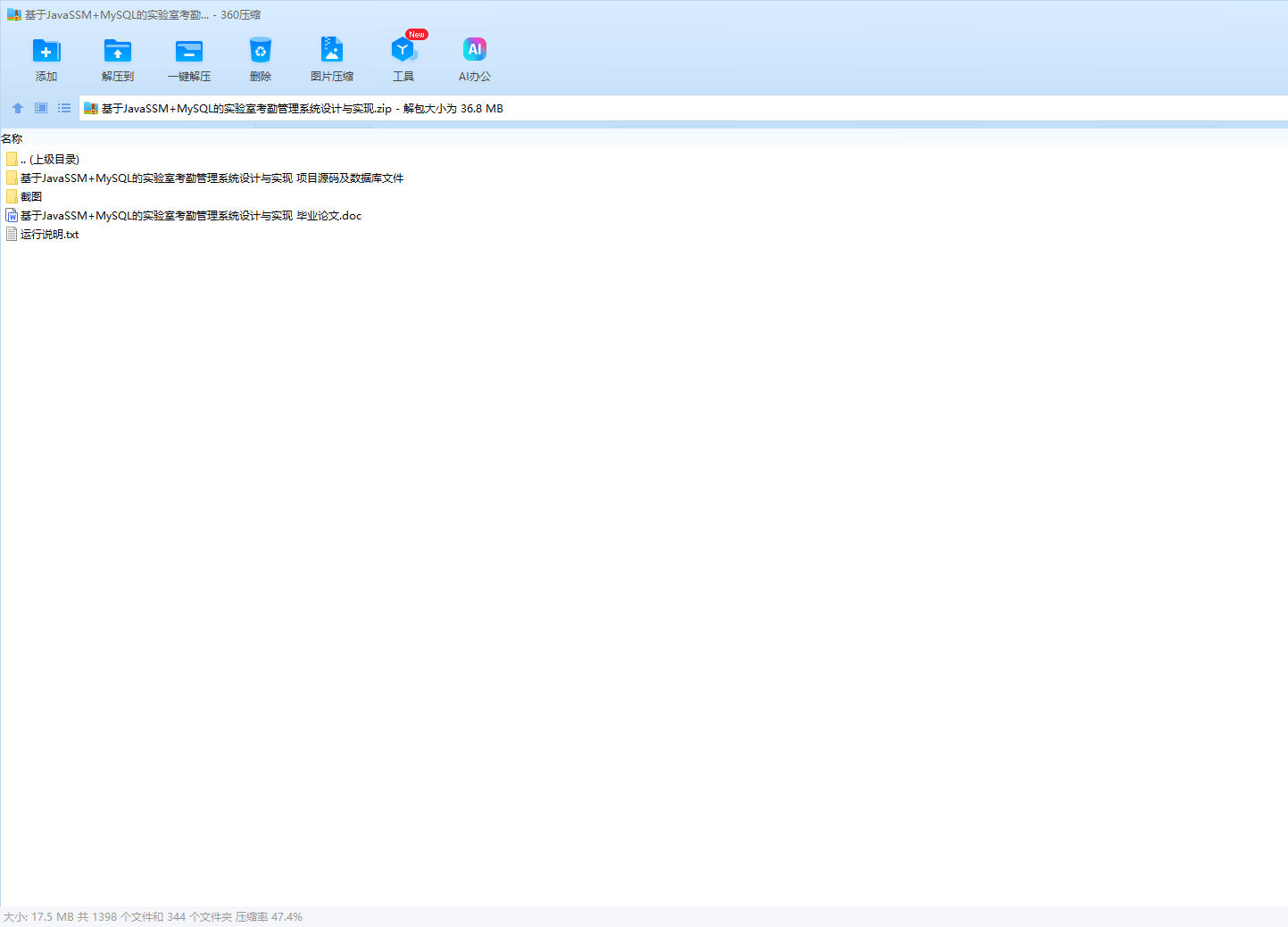Viewport: 1288px width, 927px height.
Task: Select the 运行说明.txt file
Action: click(50, 235)
